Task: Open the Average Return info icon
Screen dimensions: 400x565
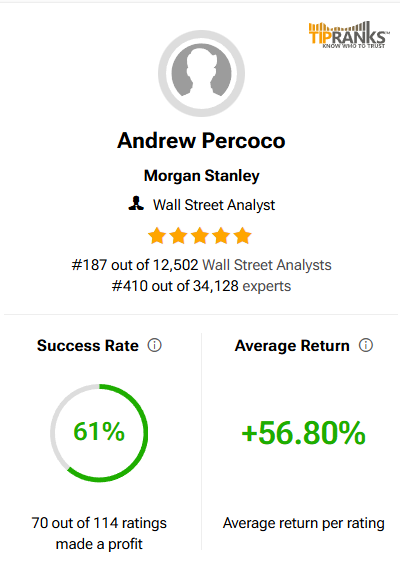Action: pos(366,345)
